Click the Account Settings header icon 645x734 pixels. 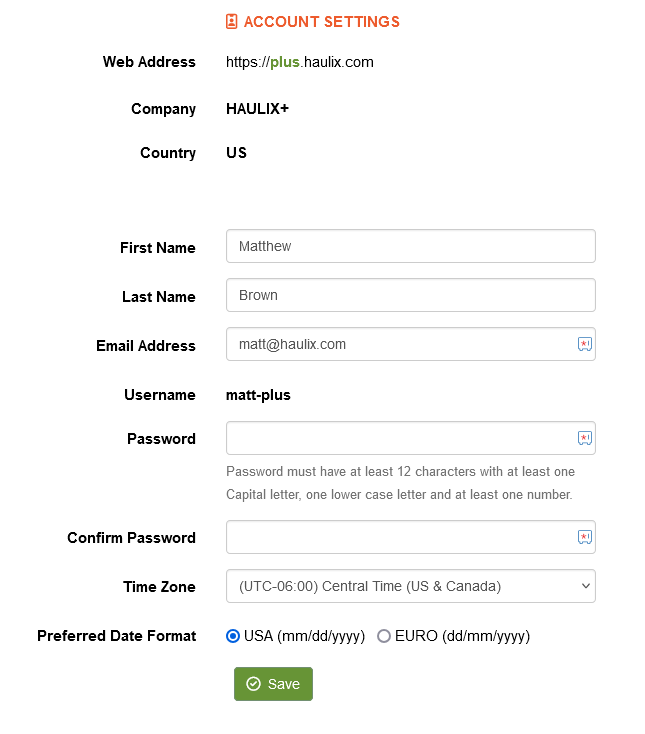tap(232, 21)
